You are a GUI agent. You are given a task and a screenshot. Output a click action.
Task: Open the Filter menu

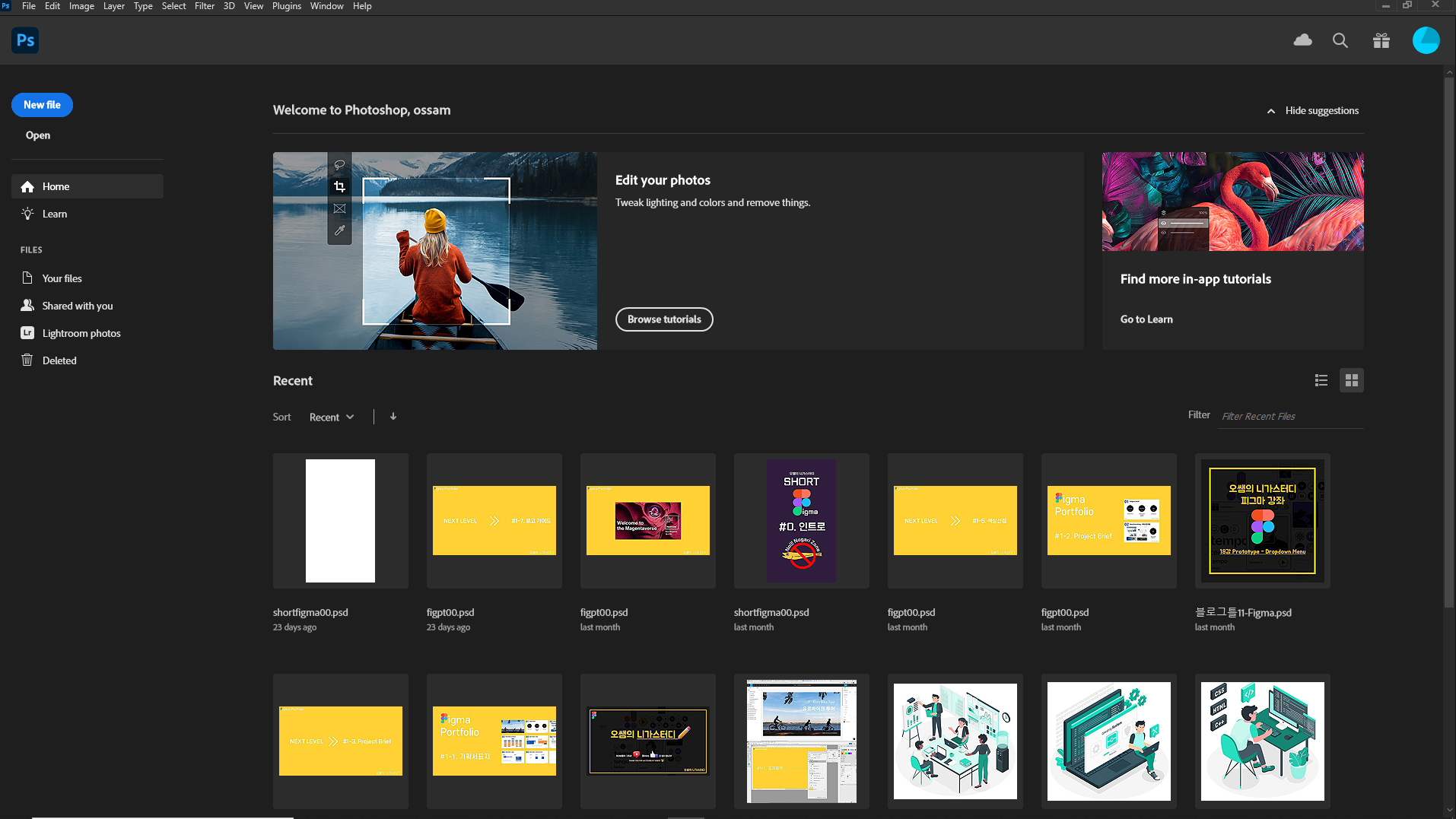[205, 6]
